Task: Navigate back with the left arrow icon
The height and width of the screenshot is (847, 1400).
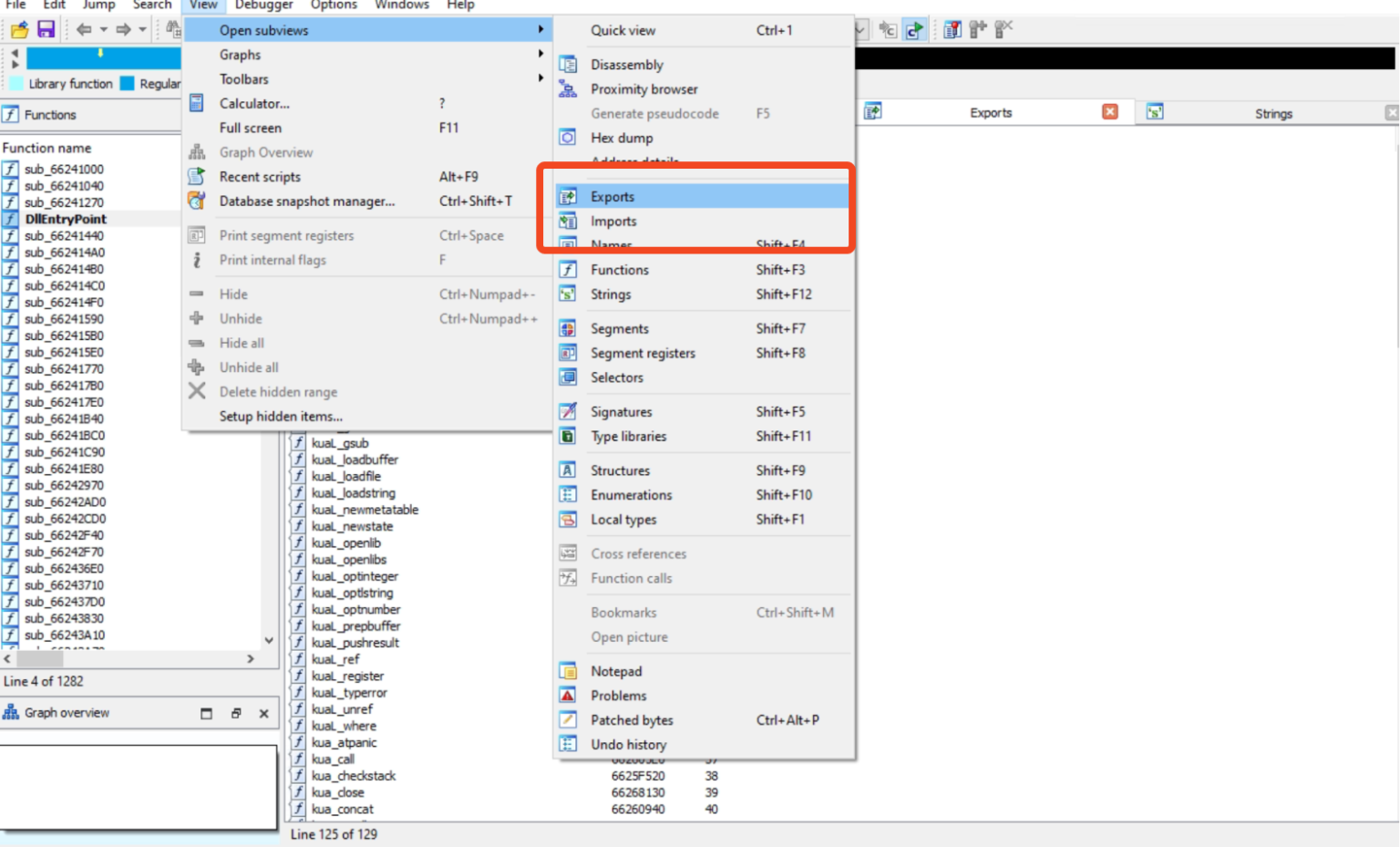Action: tap(86, 30)
